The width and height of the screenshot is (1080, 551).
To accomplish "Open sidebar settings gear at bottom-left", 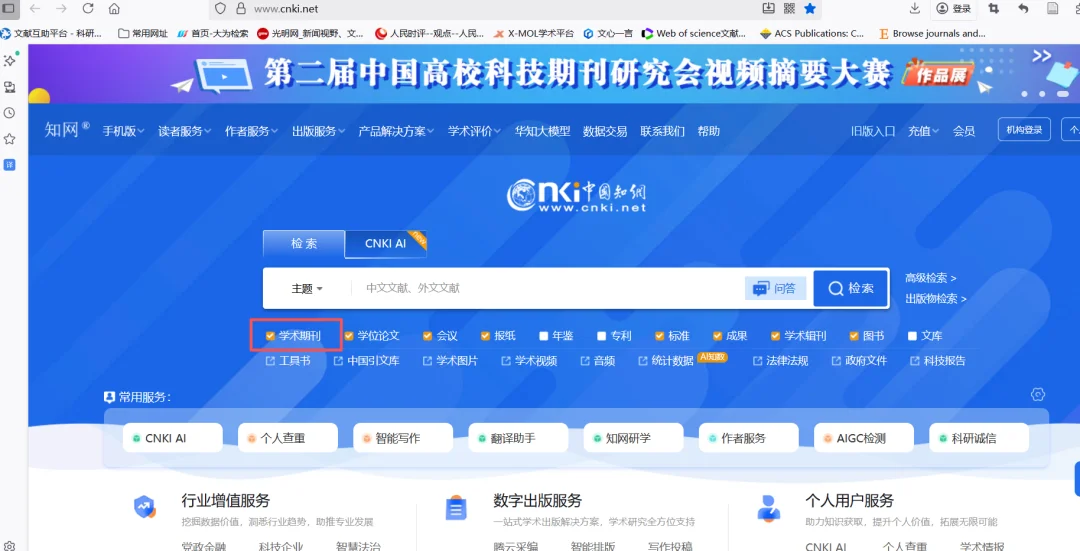I will point(10,545).
